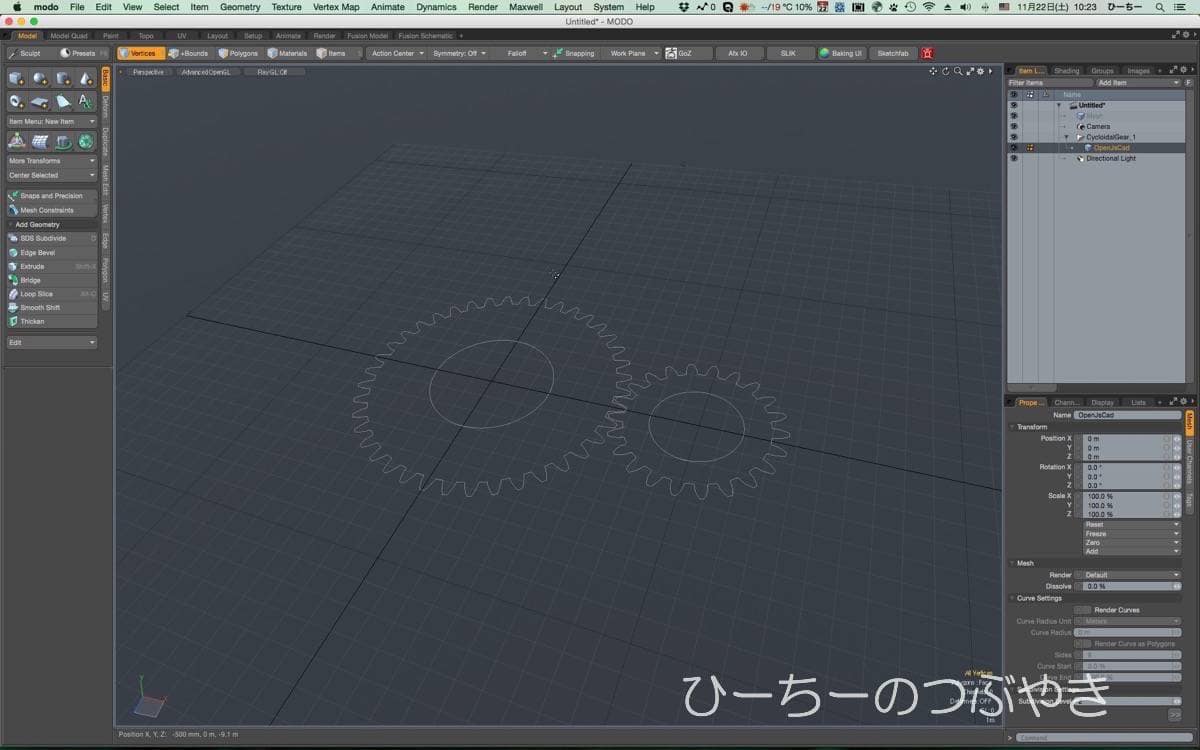
Task: Select the Thicken tool
Action: pos(32,321)
